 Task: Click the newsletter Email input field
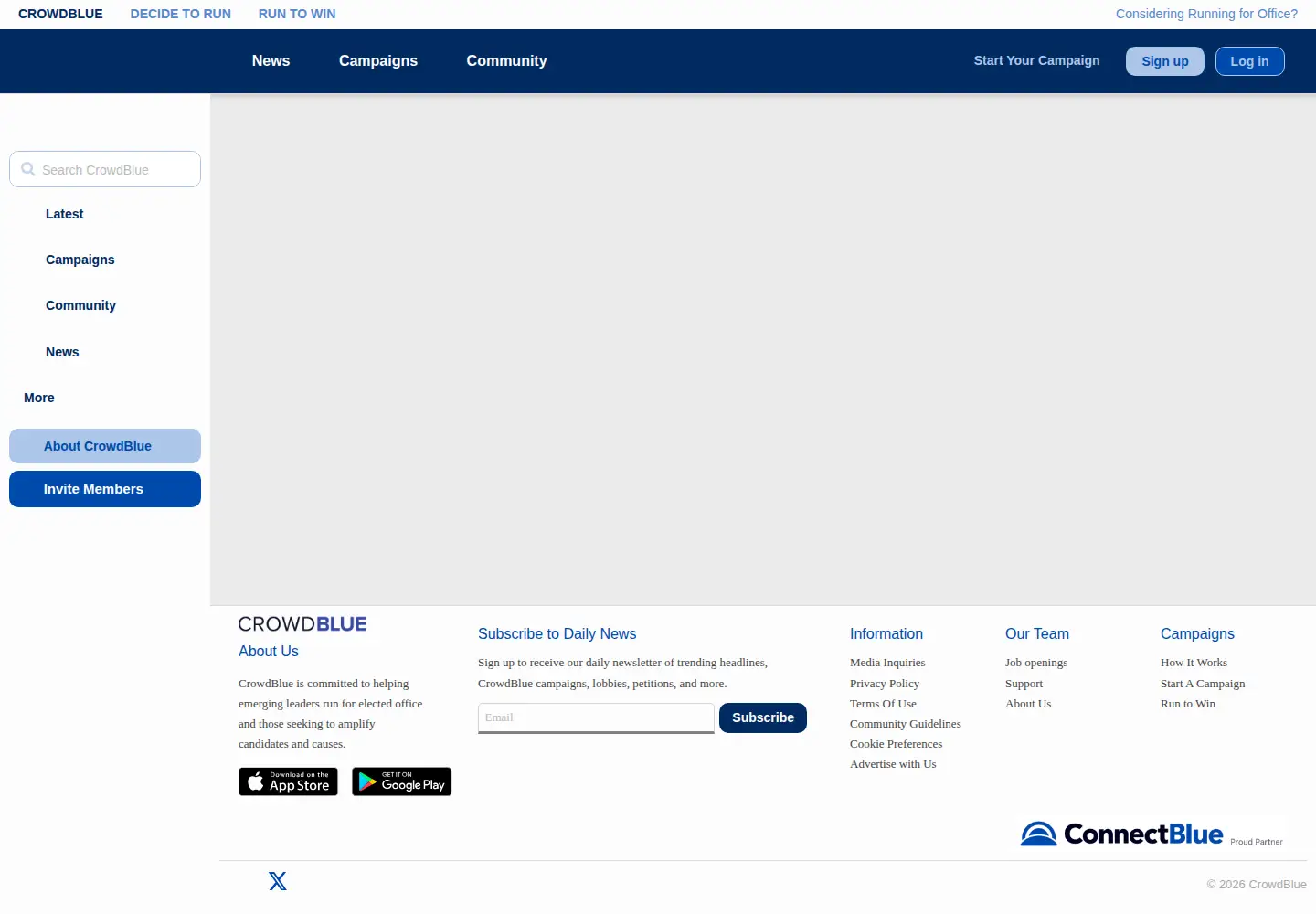click(596, 717)
